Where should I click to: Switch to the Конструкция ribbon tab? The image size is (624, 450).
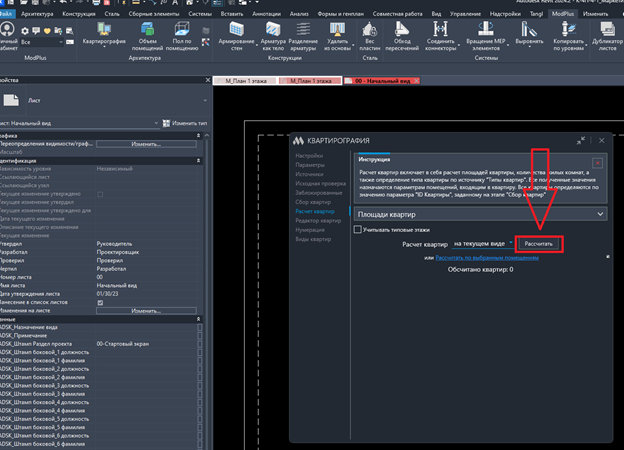coord(79,14)
